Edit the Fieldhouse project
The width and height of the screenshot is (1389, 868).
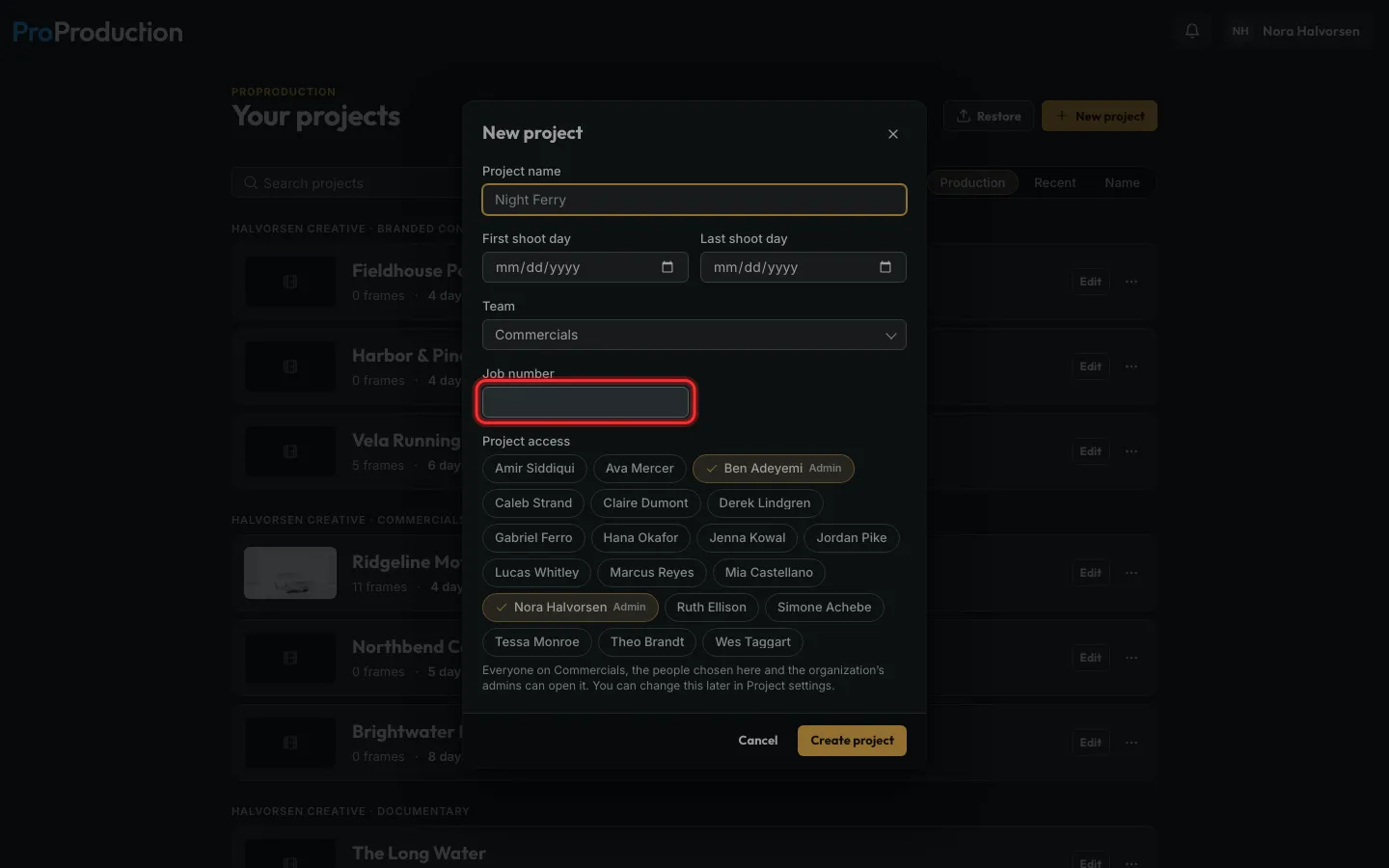pyautogui.click(x=1091, y=282)
